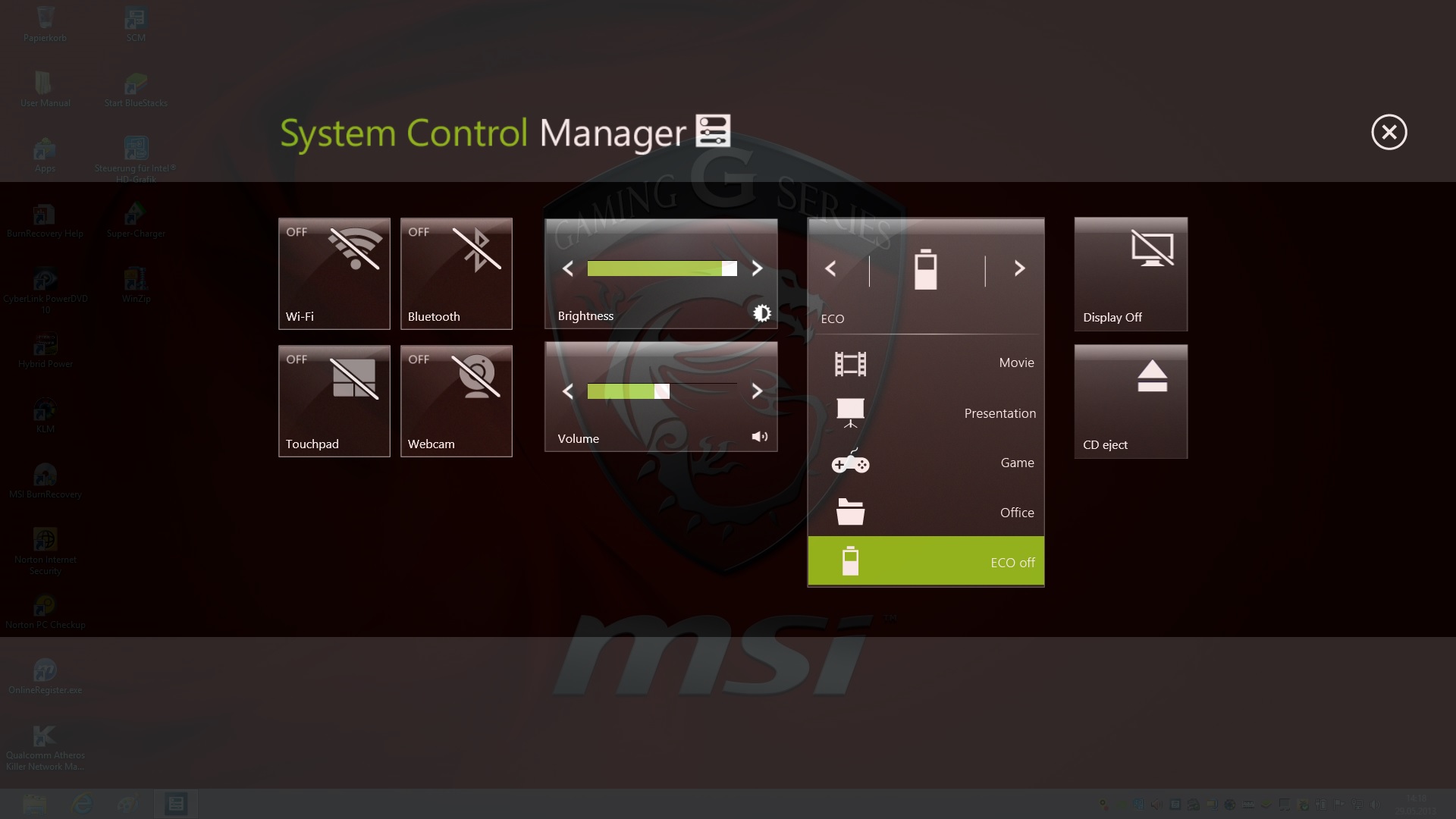Go to next ECO profile arrow
The image size is (1456, 819).
[x=1019, y=268]
